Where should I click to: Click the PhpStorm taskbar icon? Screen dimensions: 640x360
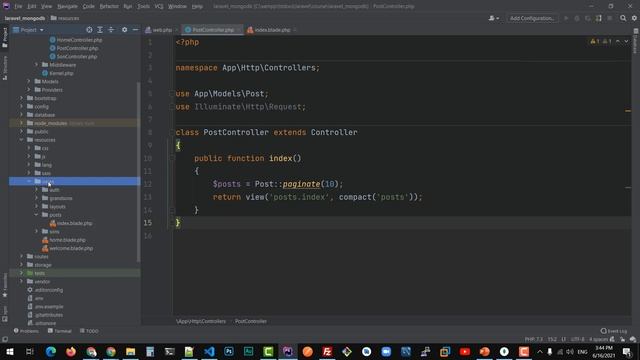tap(288, 351)
